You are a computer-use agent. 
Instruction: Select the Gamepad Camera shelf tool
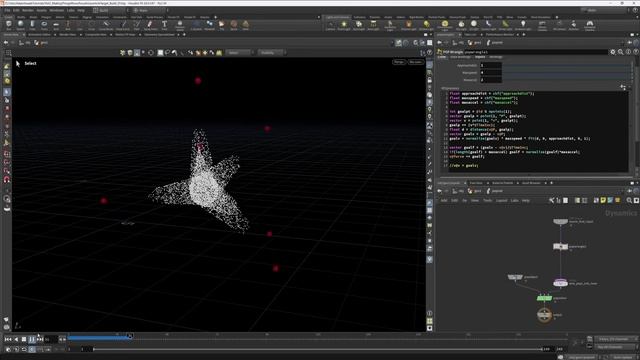pyautogui.click(x=589, y=25)
